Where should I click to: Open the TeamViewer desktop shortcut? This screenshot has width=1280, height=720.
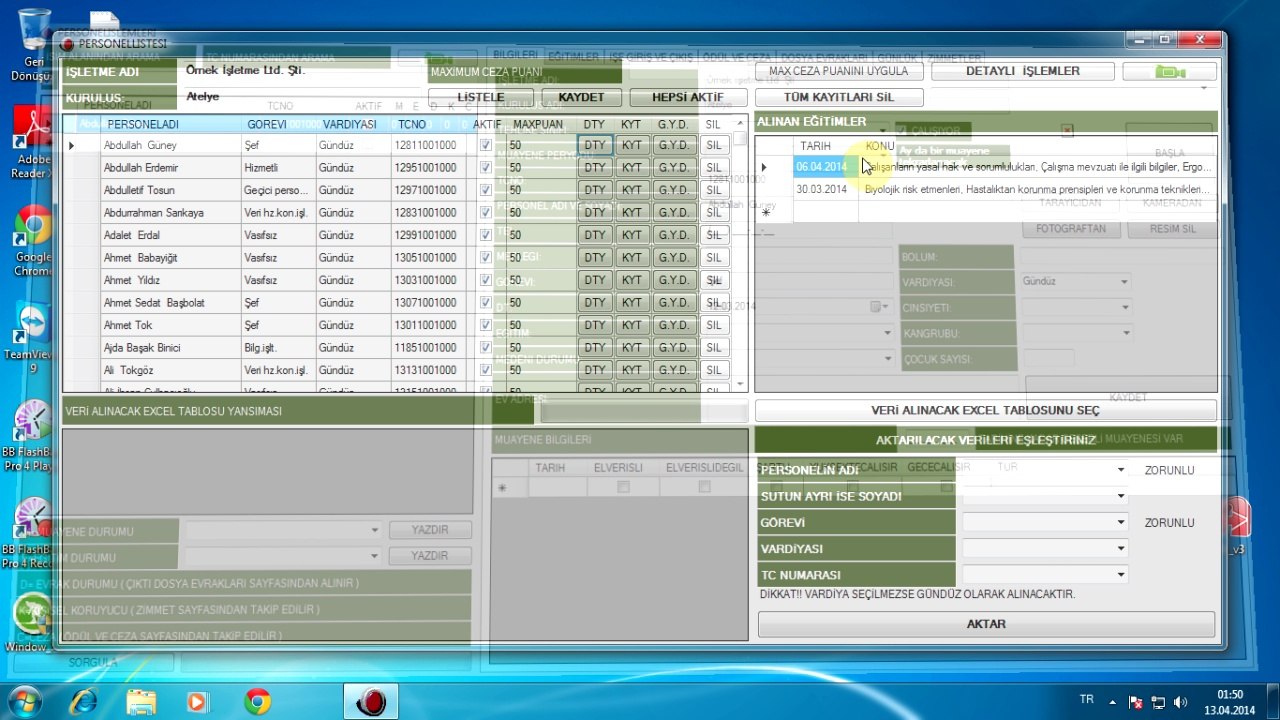(33, 337)
